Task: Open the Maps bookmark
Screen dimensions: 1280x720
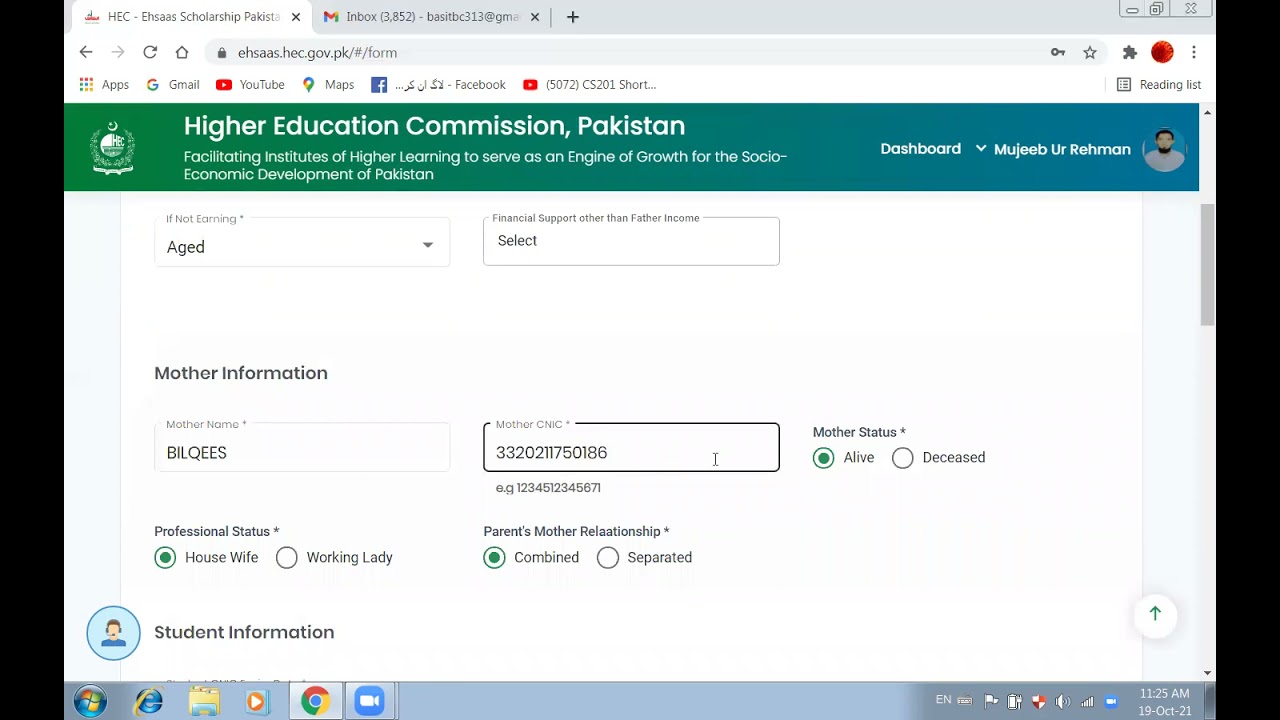Action: pyautogui.click(x=328, y=85)
